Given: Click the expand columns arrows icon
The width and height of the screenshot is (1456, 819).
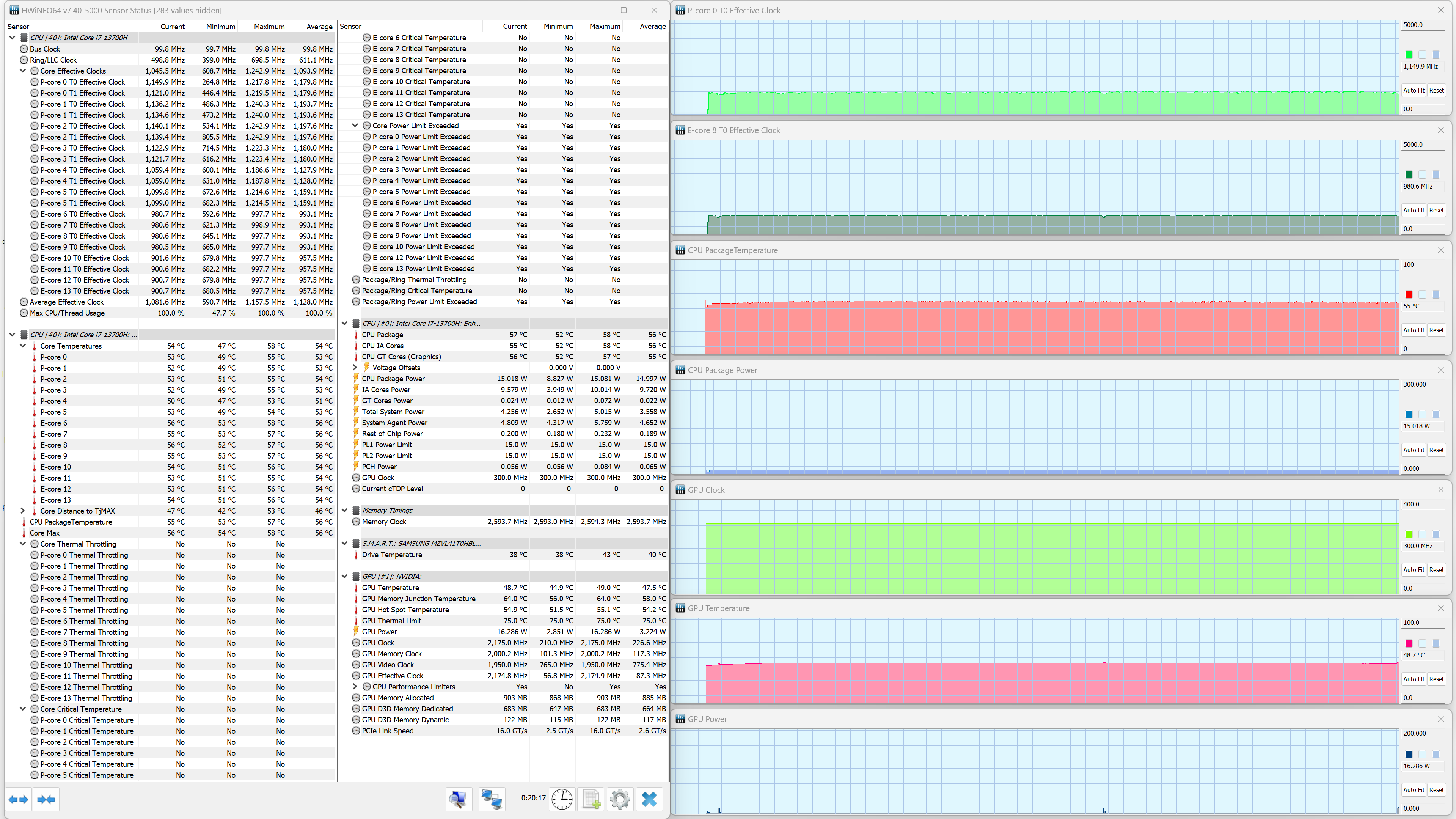Looking at the screenshot, I should click(x=19, y=799).
